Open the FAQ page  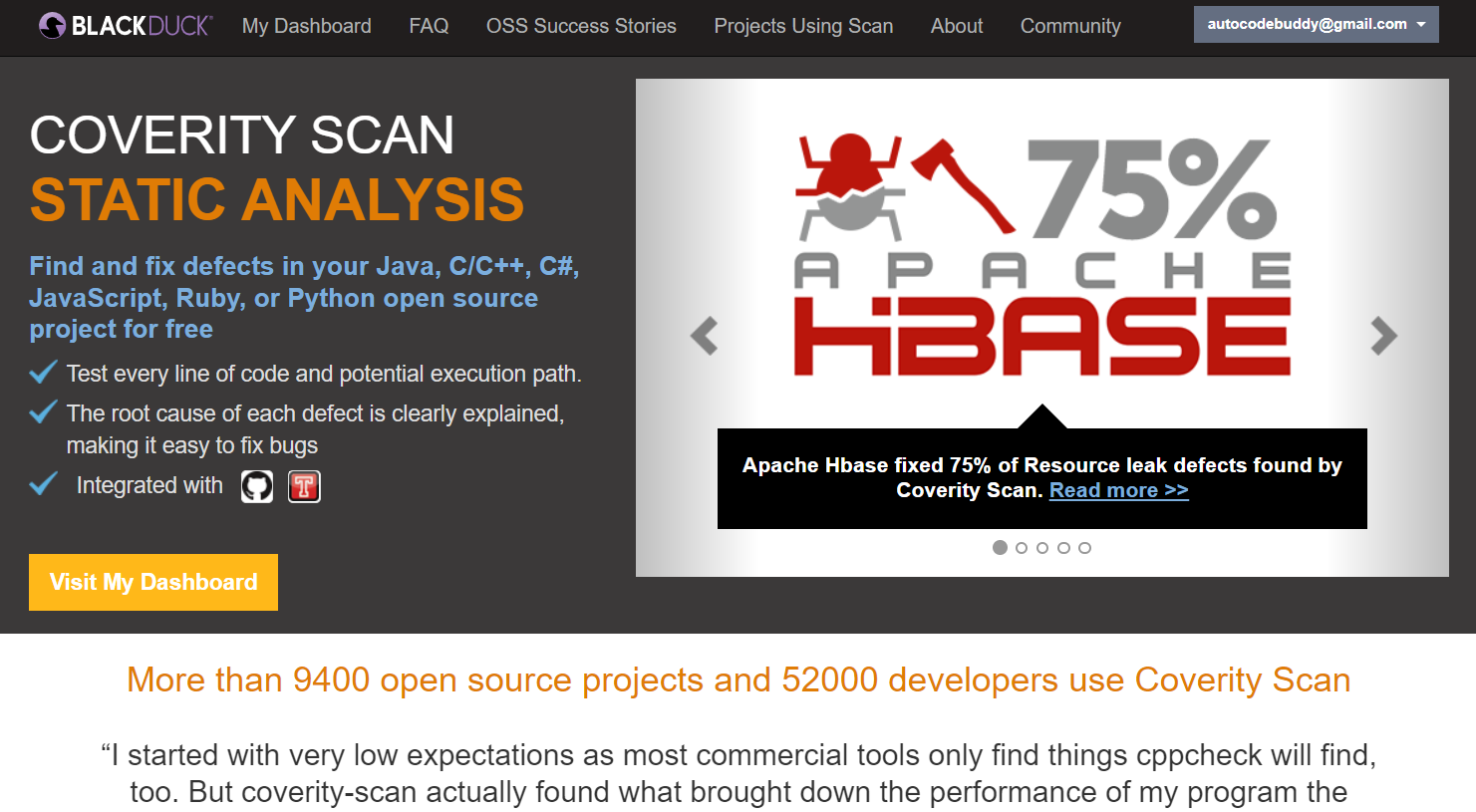429,26
